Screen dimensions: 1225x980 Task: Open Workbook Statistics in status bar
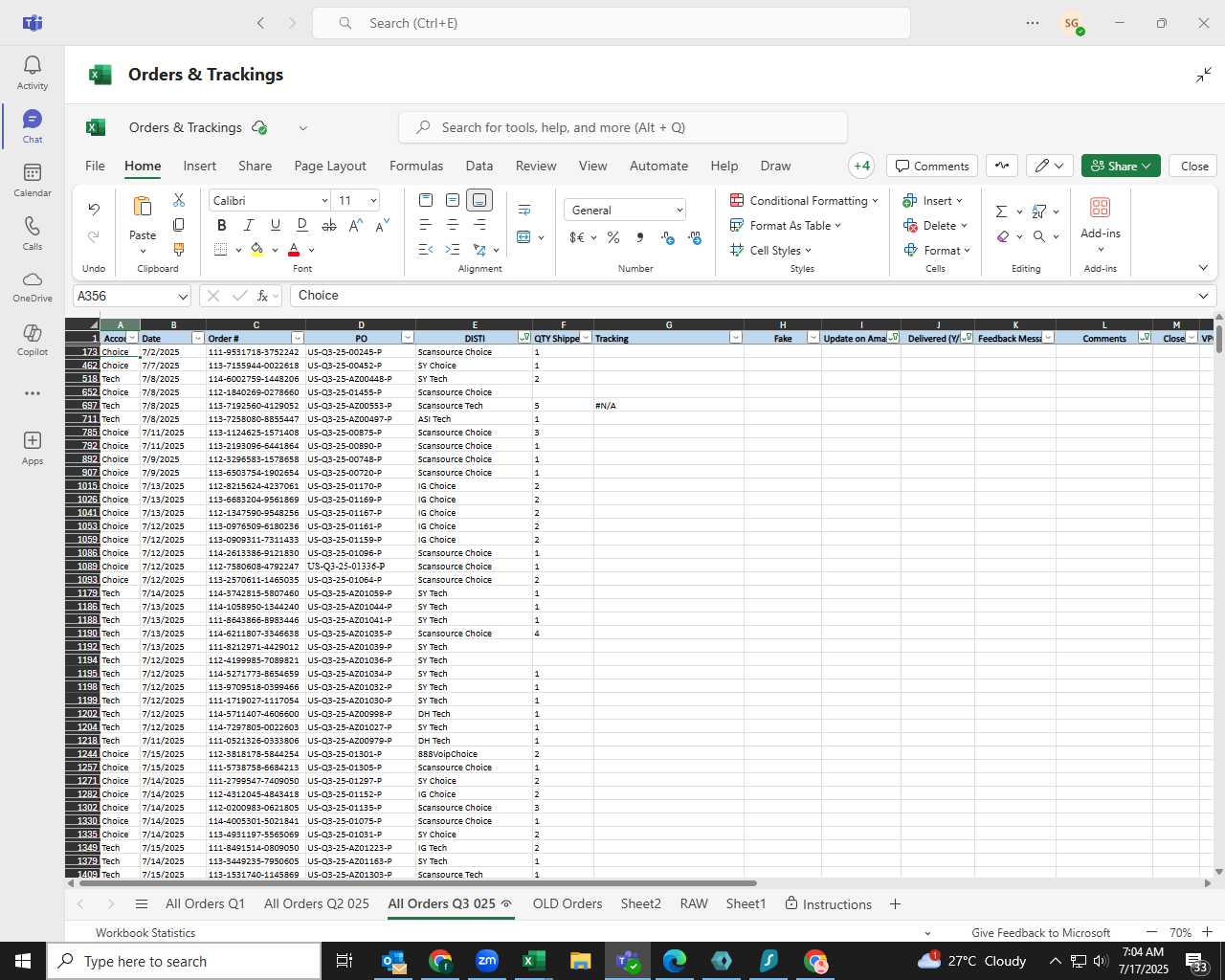[x=145, y=932]
